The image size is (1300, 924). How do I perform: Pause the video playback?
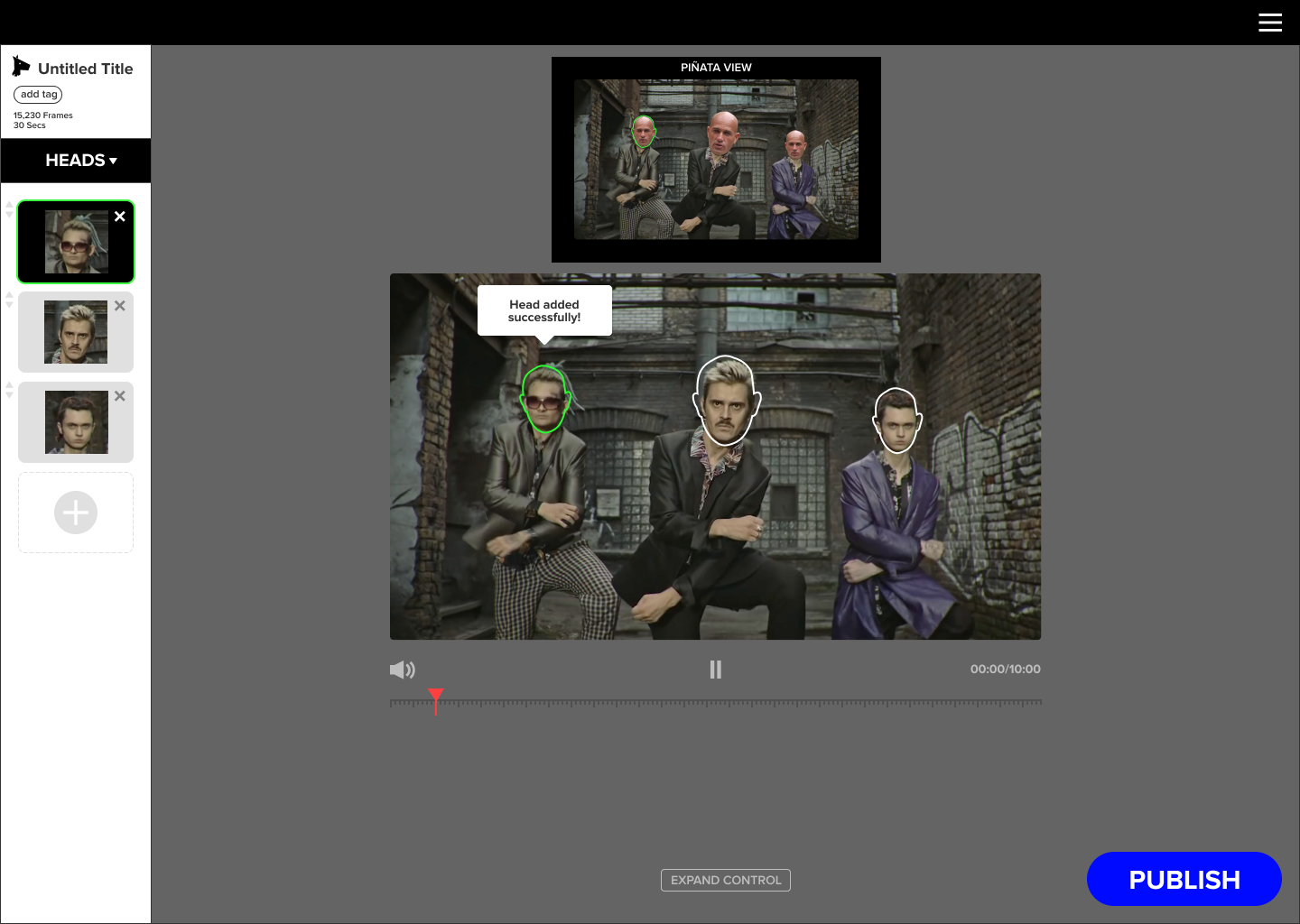tap(716, 670)
